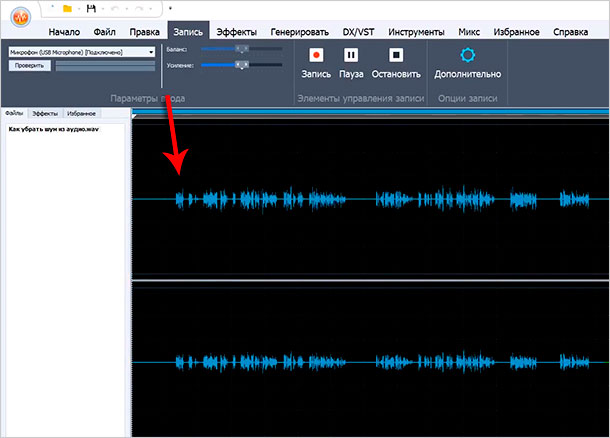Image resolution: width=610 pixels, height=438 pixels.
Task: Adjust the Баланс slider handle
Action: point(242,49)
